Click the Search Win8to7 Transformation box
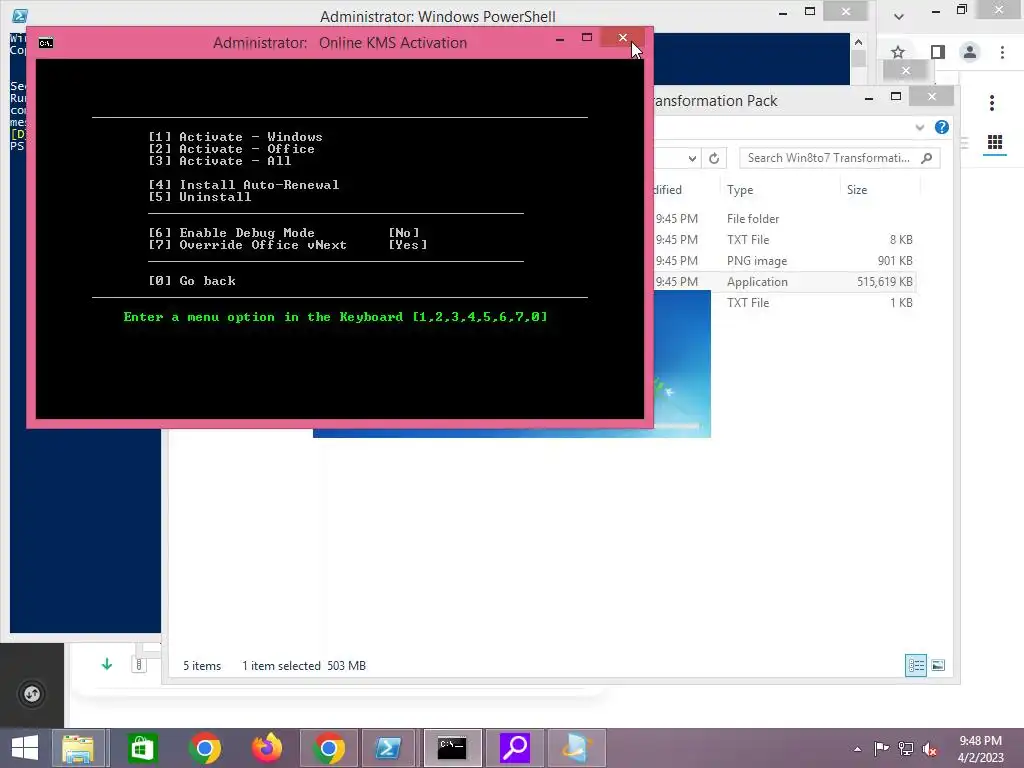 [839, 158]
